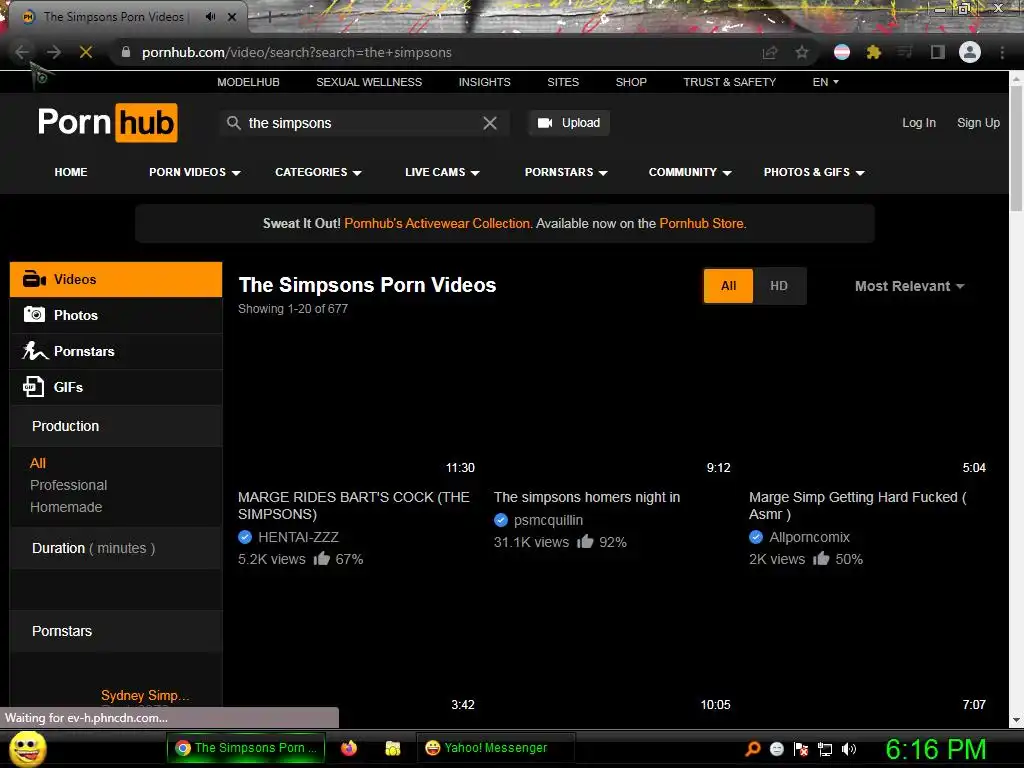Open SHOP in the top bar
The width and height of the screenshot is (1024, 768).
(631, 82)
